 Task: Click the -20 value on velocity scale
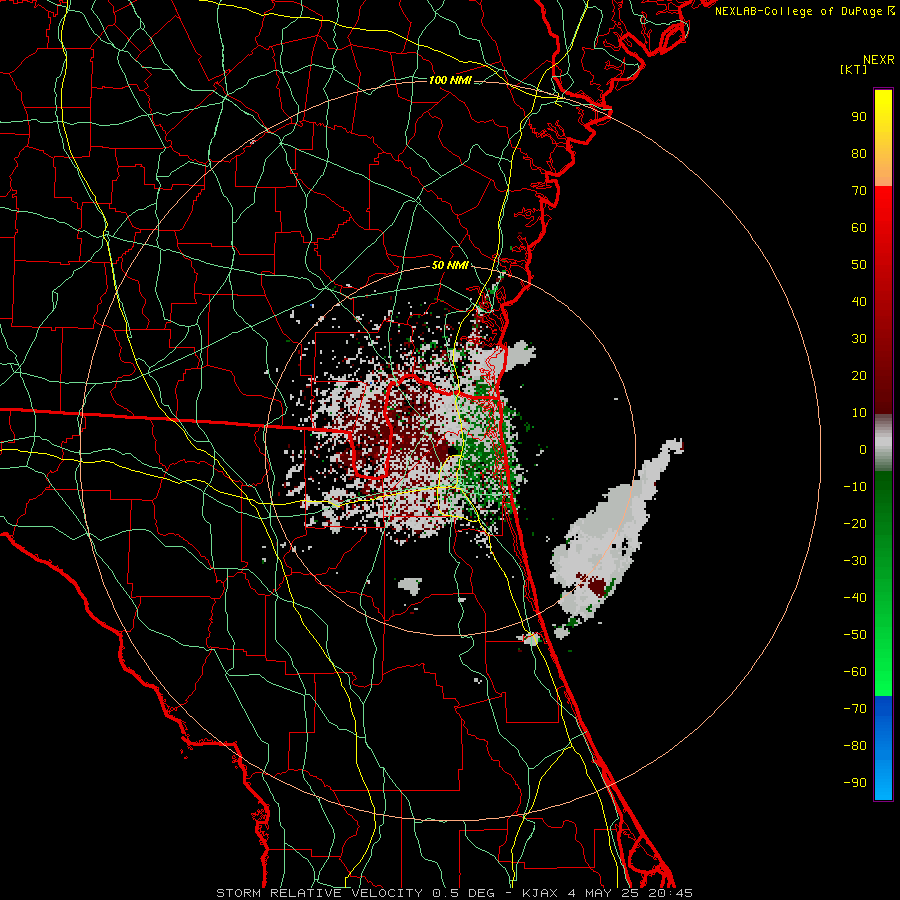pyautogui.click(x=855, y=524)
